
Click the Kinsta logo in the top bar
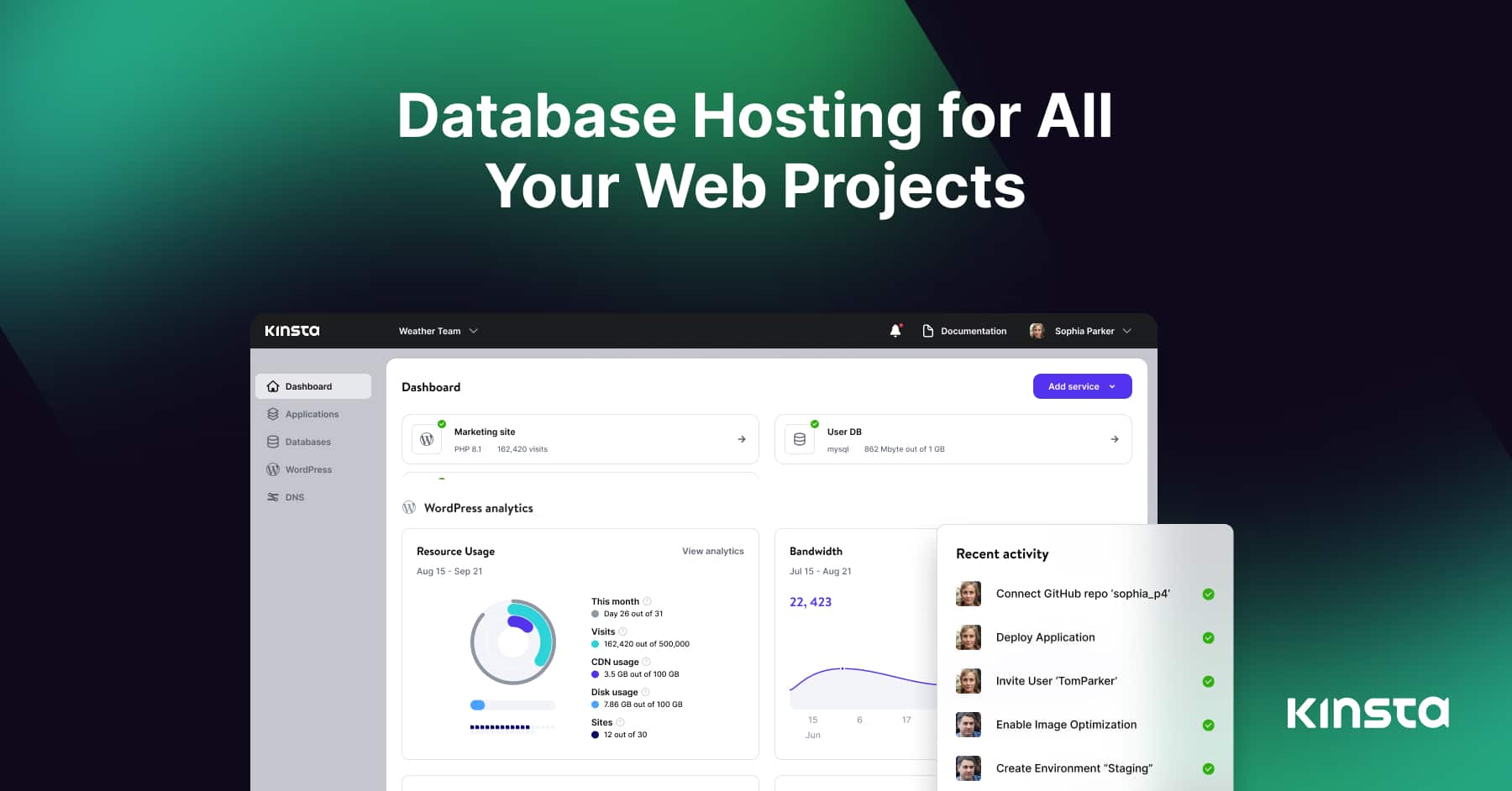(291, 330)
